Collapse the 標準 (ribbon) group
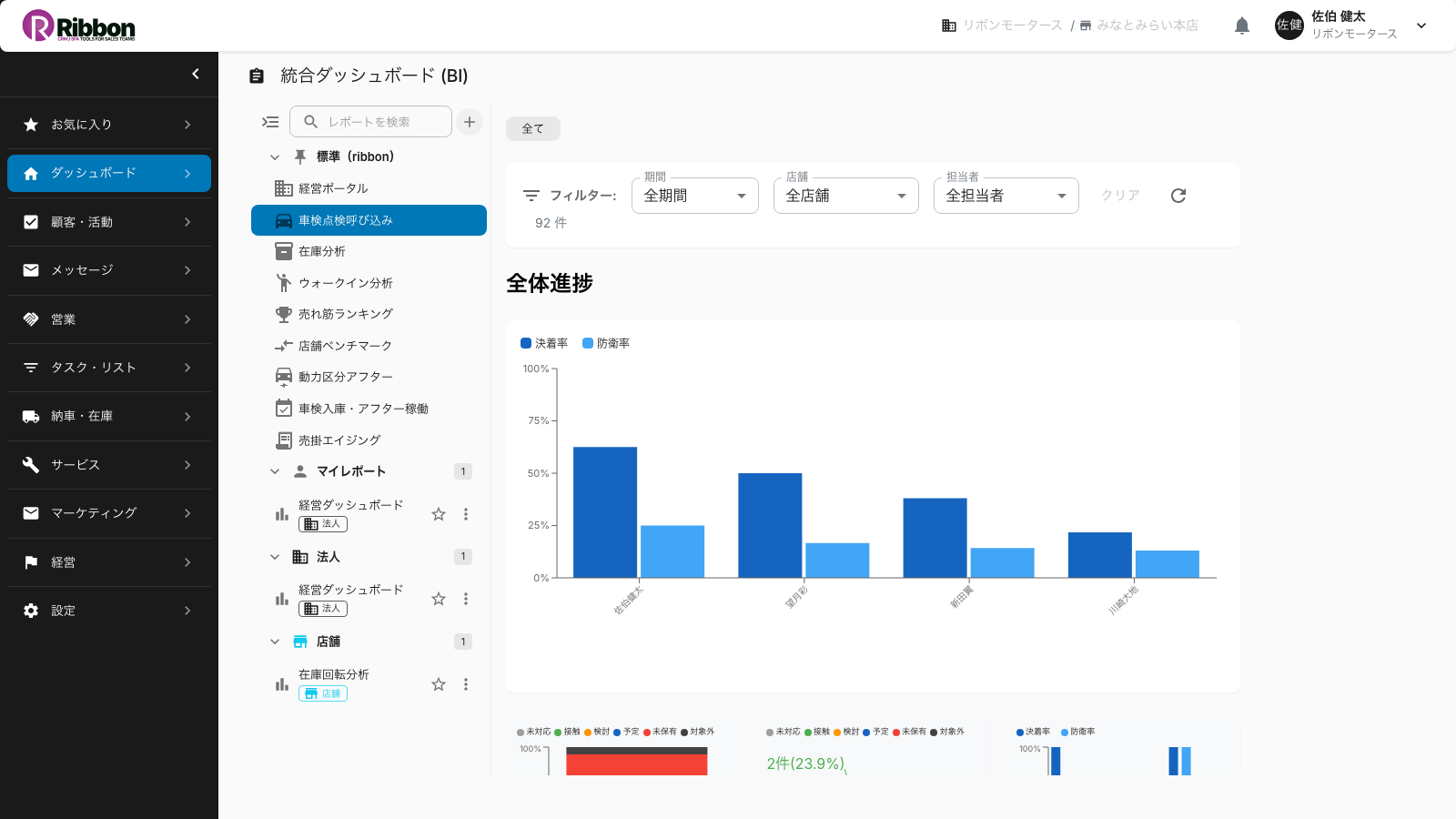The image size is (1456, 819). tap(275, 157)
